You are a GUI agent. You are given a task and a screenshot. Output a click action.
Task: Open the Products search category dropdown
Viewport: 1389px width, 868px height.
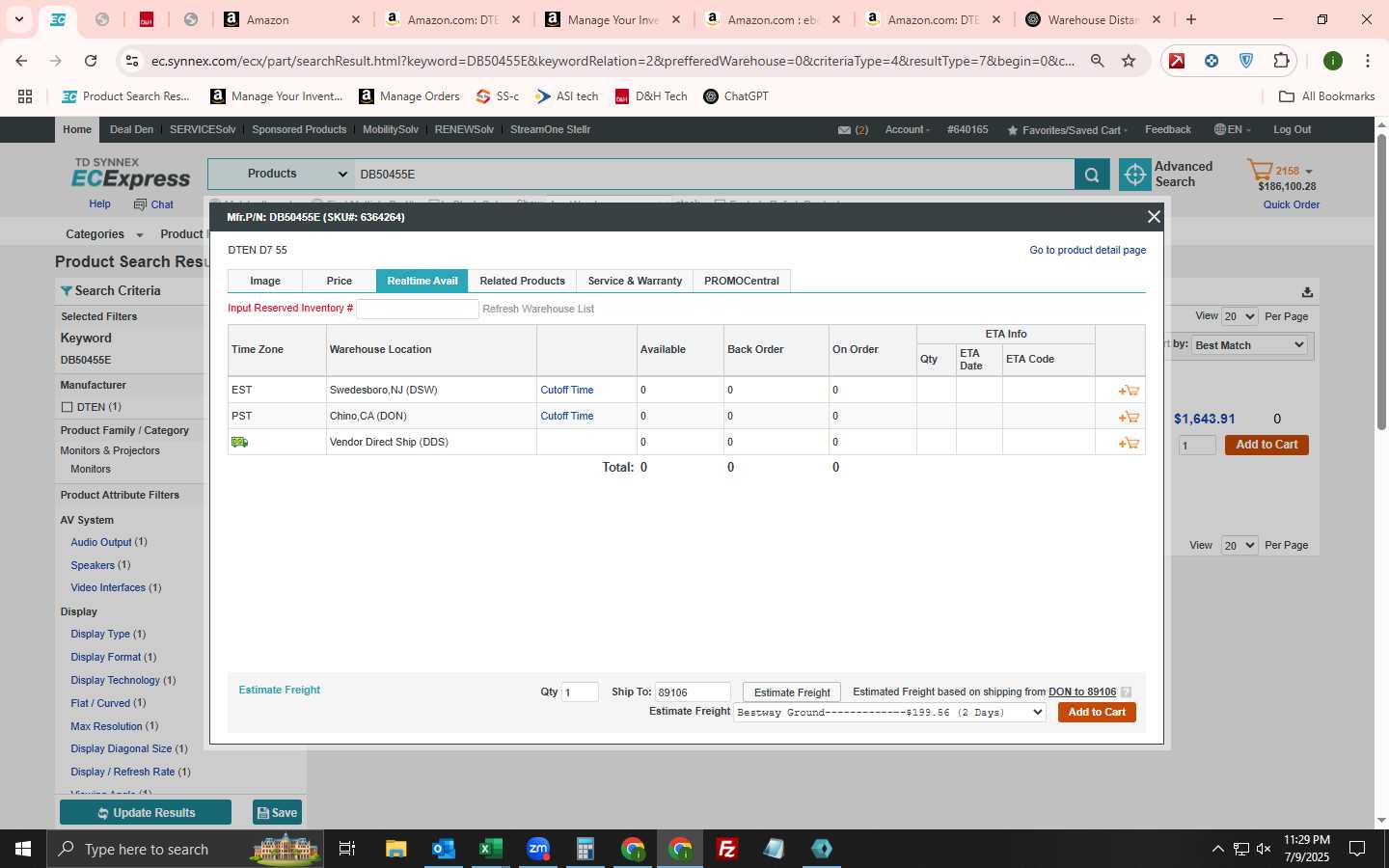280,175
